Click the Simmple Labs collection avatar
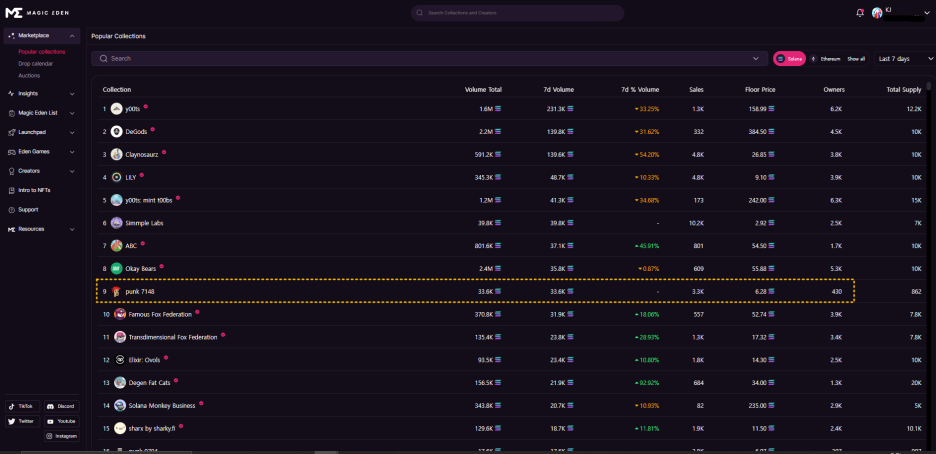Viewport: 936px width, 454px height. pyautogui.click(x=116, y=223)
